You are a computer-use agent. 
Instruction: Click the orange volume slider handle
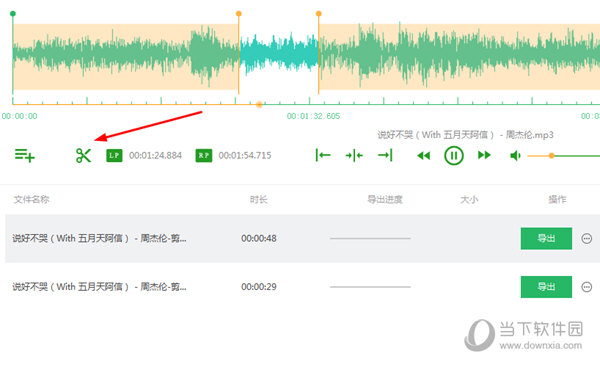click(551, 155)
